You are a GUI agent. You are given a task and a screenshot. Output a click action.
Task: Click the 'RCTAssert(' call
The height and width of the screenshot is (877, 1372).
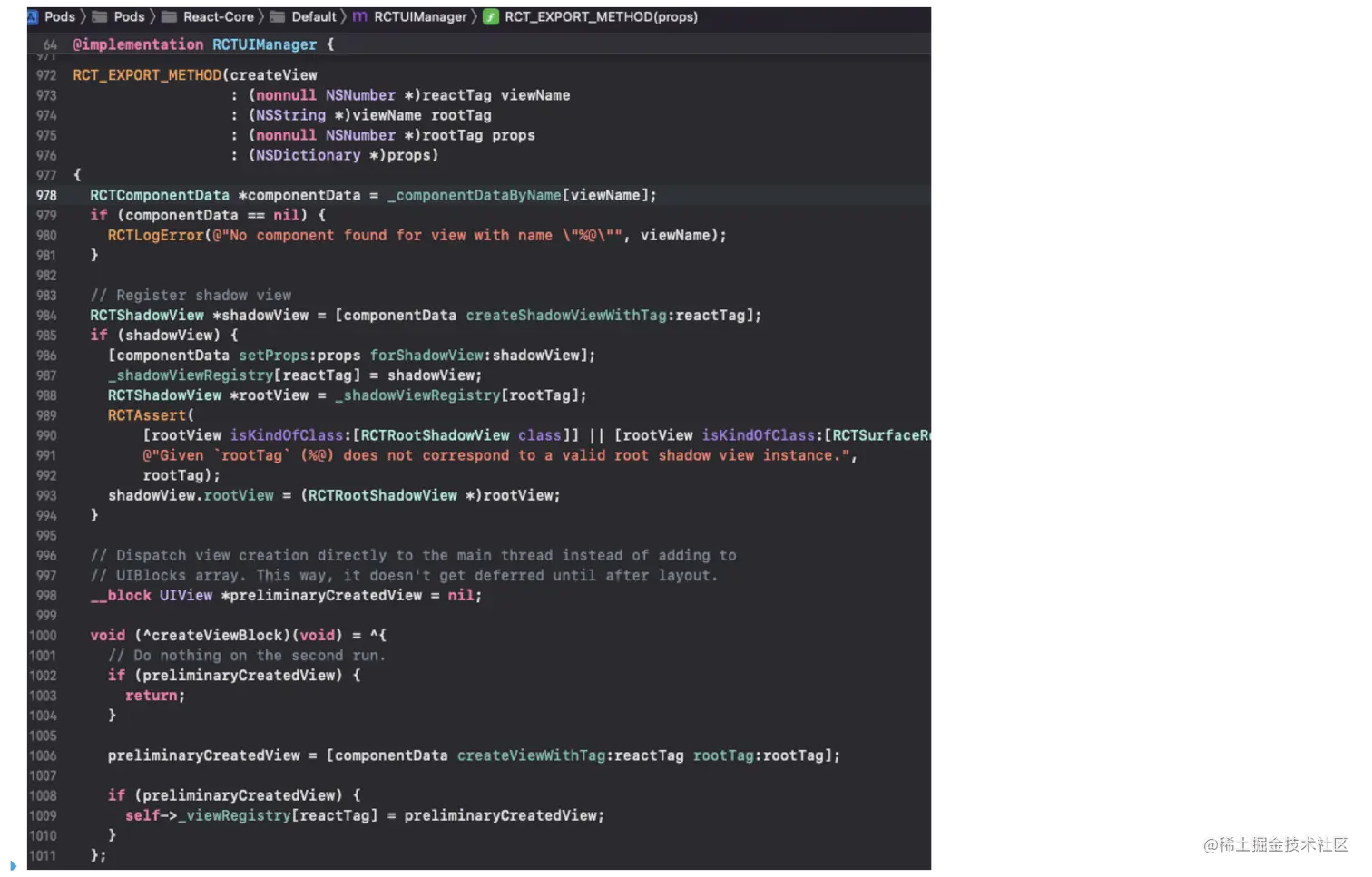click(152, 415)
